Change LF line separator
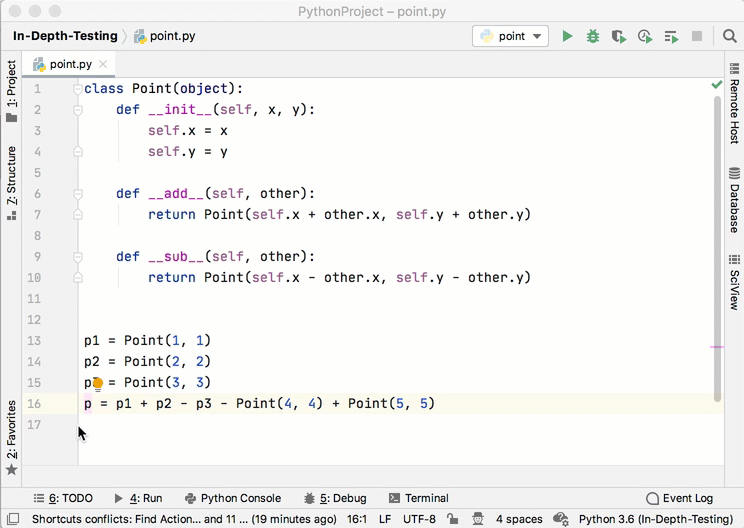This screenshot has width=744, height=528. click(x=385, y=519)
